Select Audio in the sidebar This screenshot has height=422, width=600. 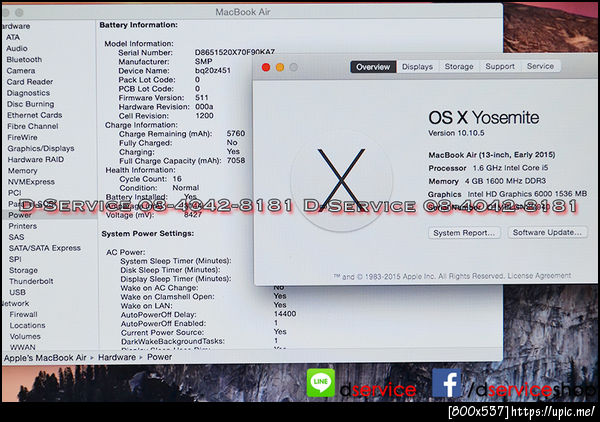pyautogui.click(x=16, y=48)
